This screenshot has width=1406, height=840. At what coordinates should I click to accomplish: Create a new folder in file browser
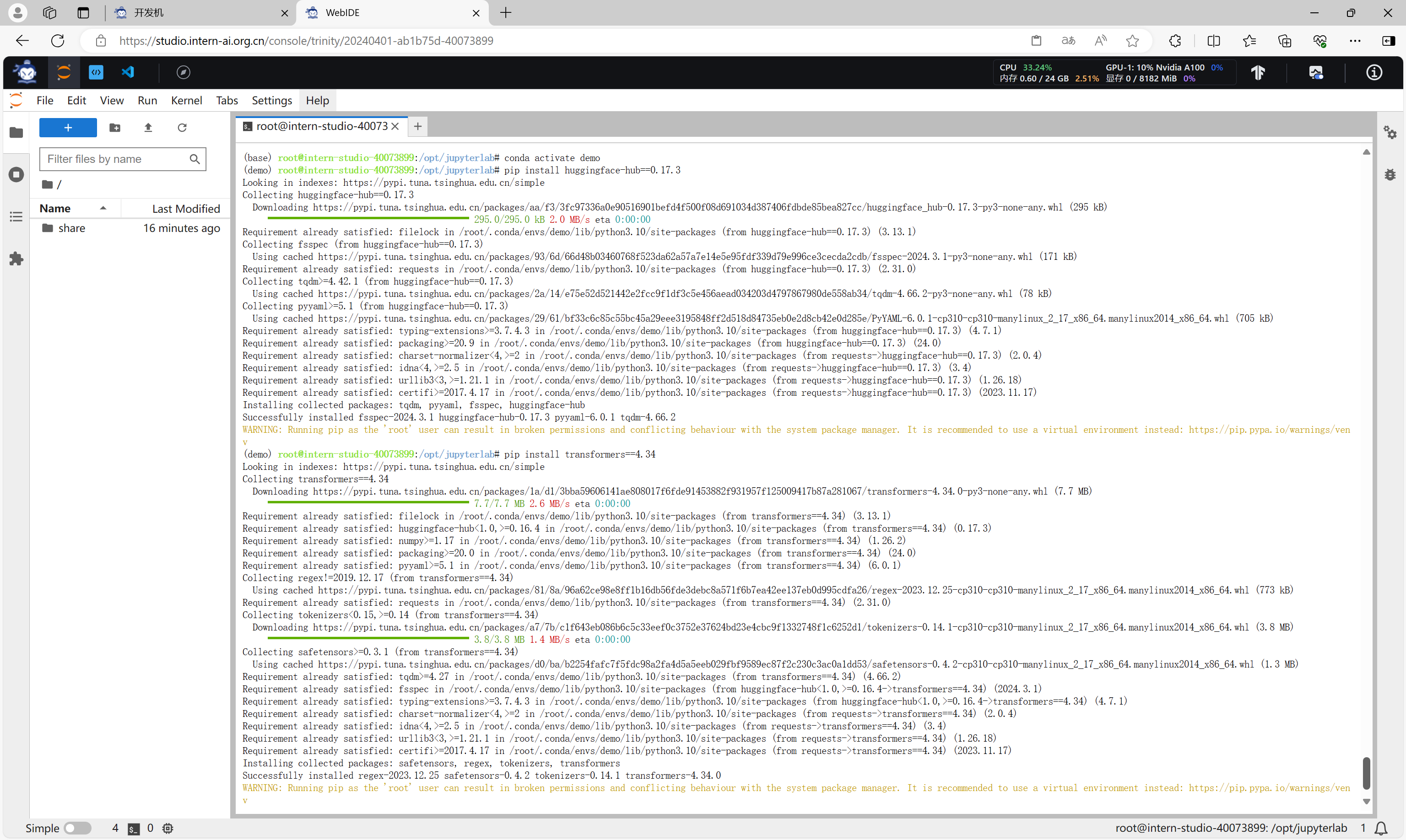point(115,127)
